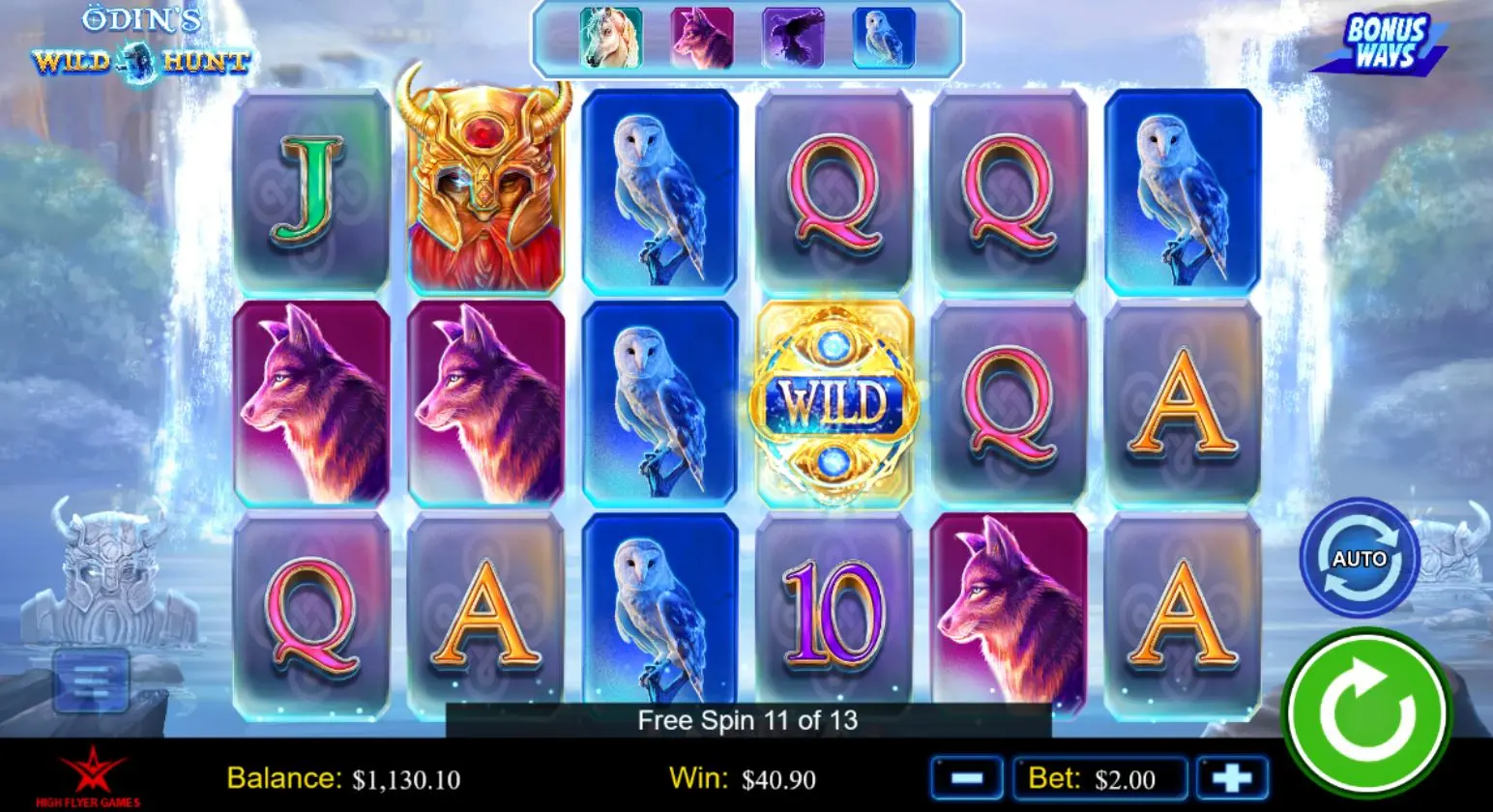Select the owl icon in the top tracker
Image resolution: width=1493 pixels, height=812 pixels.
(x=884, y=38)
